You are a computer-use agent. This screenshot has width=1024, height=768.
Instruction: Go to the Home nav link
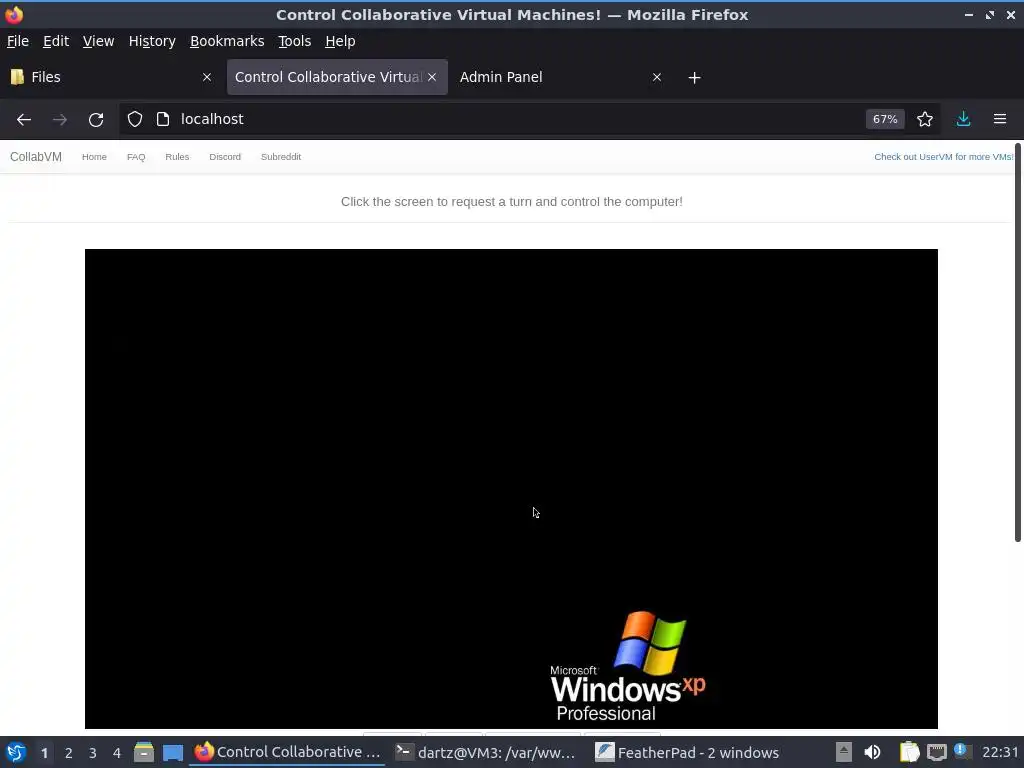(94, 157)
